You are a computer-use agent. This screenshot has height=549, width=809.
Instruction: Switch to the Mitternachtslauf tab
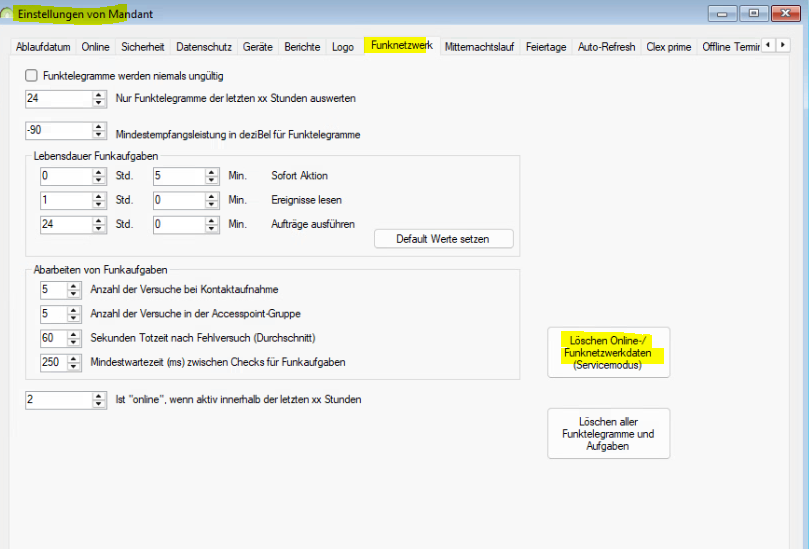click(479, 47)
